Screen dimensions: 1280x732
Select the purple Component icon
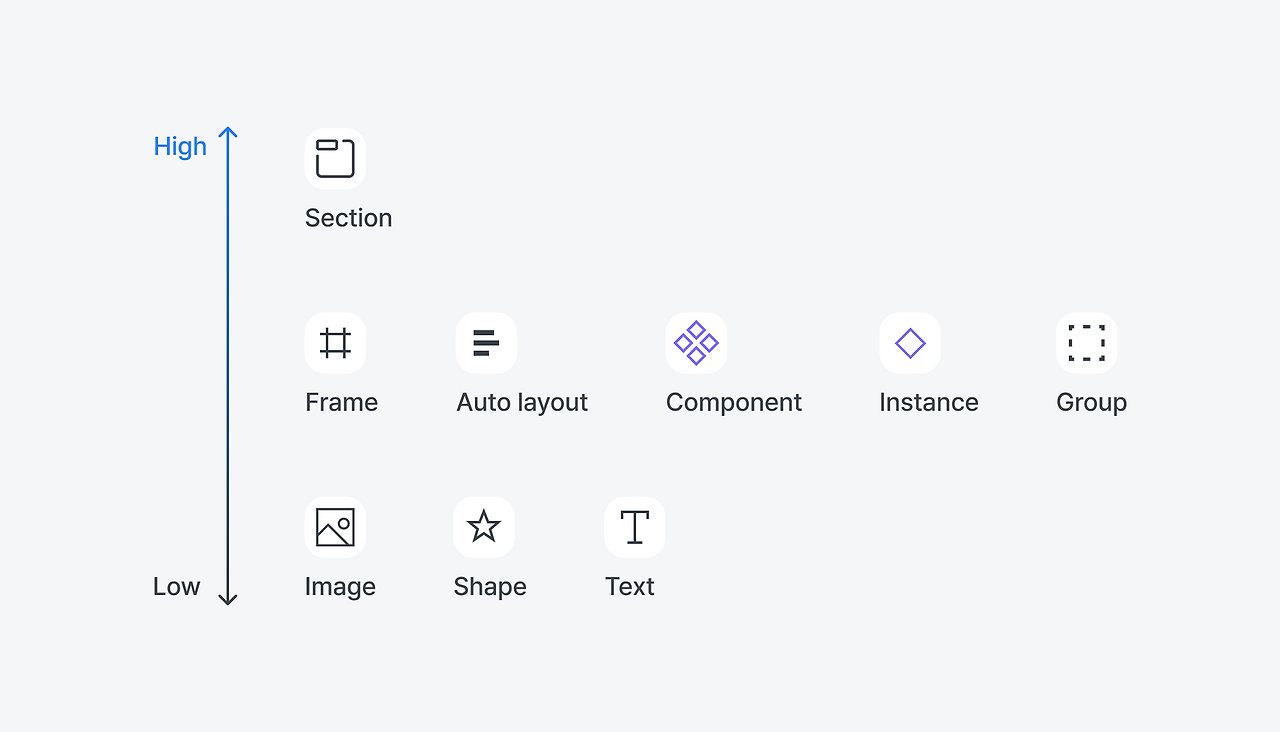696,343
